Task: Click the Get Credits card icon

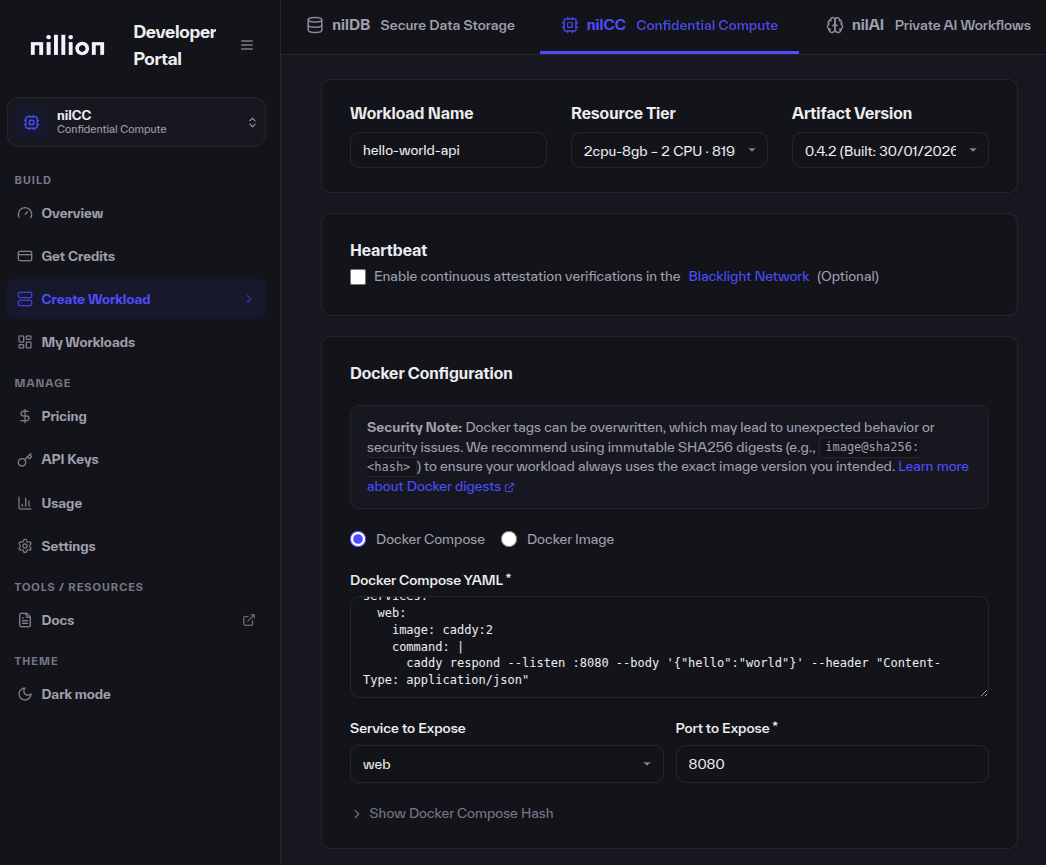Action: [x=25, y=256]
